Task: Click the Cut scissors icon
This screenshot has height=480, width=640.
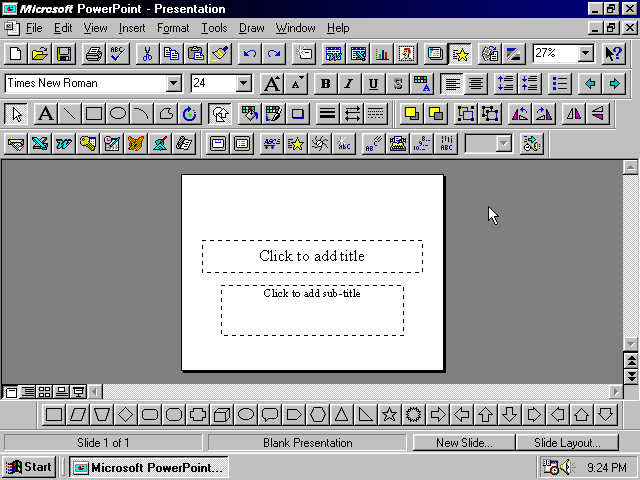Action: 146,54
